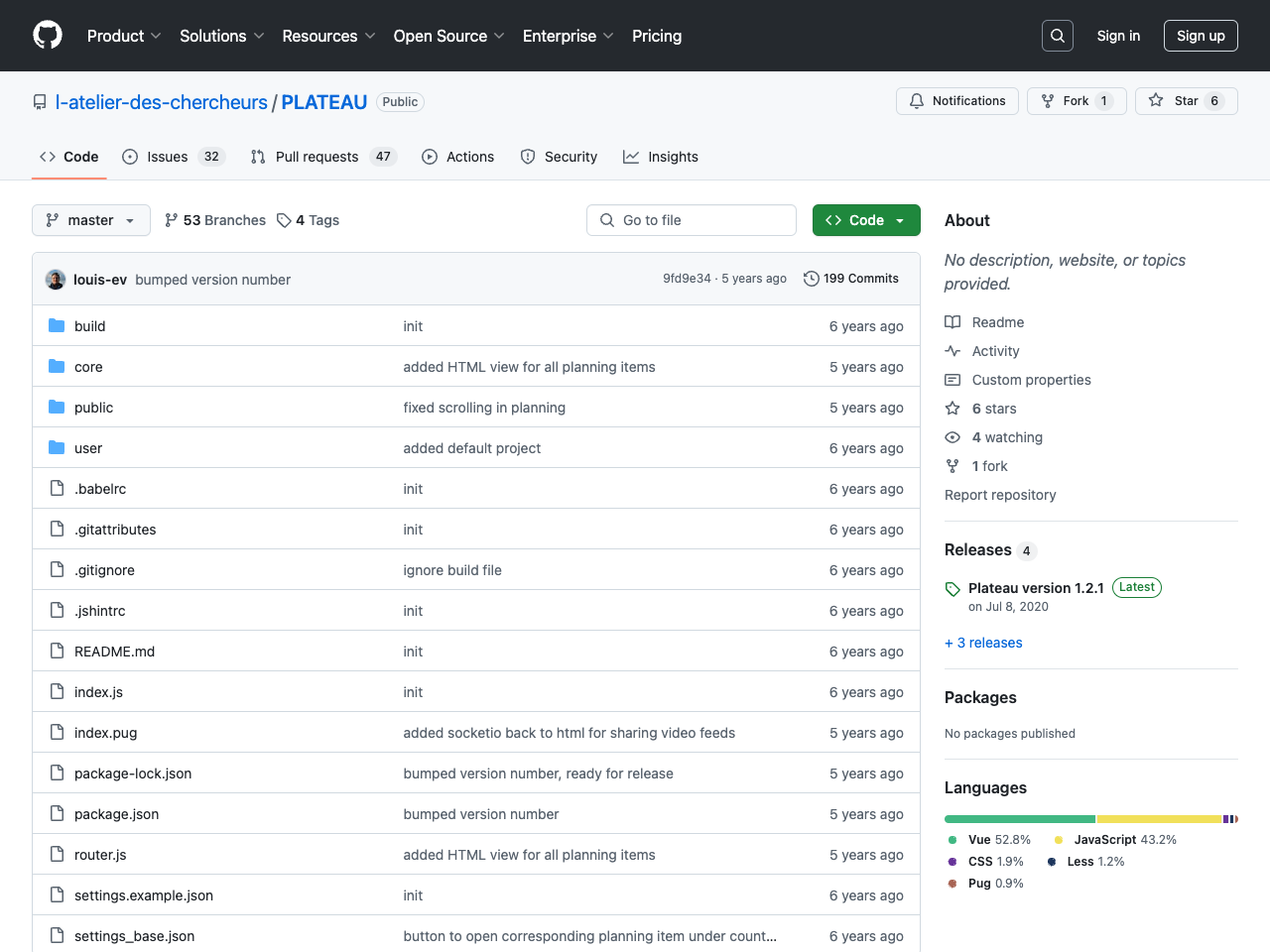This screenshot has width=1270, height=952.
Task: Click the README.md file icon
Action: pos(57,652)
